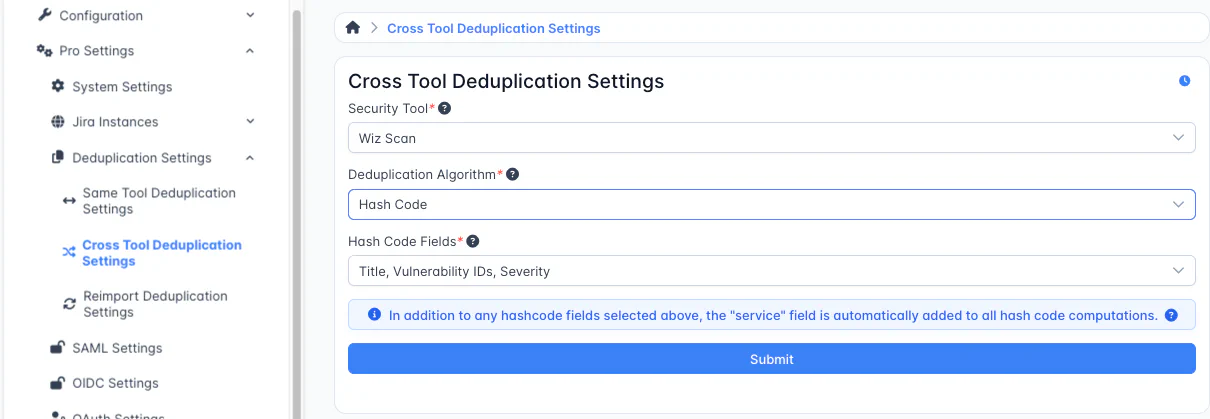
Task: Click Cross Tool Deduplication Settings breadcrumb link
Action: click(x=493, y=28)
